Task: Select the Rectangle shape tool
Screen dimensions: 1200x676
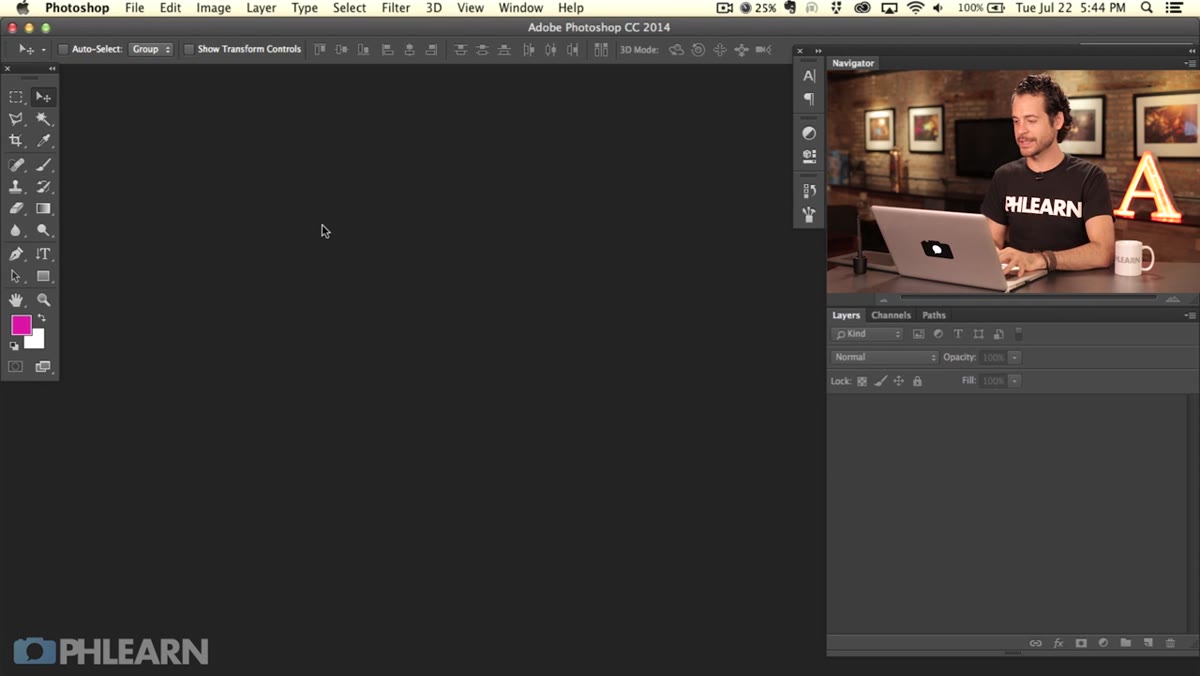Action: (43, 276)
